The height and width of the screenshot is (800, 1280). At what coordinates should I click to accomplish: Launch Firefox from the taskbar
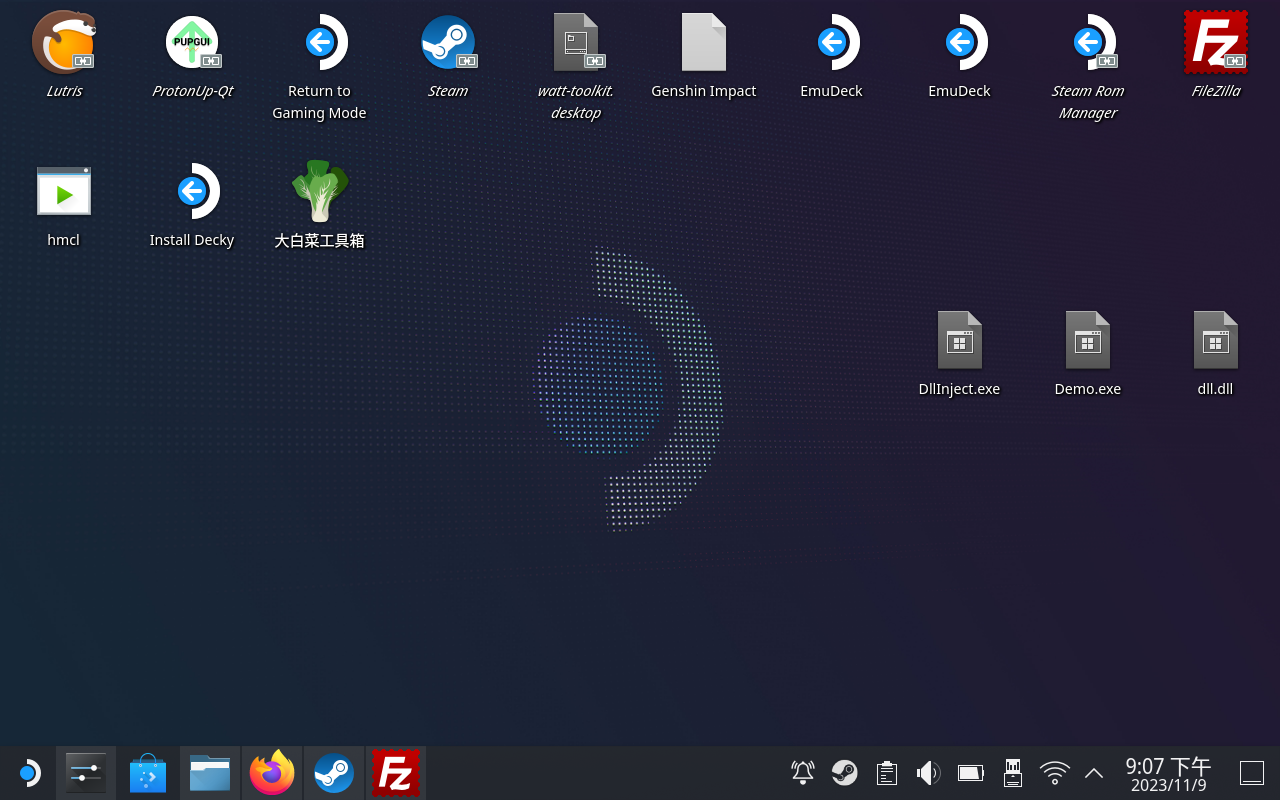(x=272, y=773)
